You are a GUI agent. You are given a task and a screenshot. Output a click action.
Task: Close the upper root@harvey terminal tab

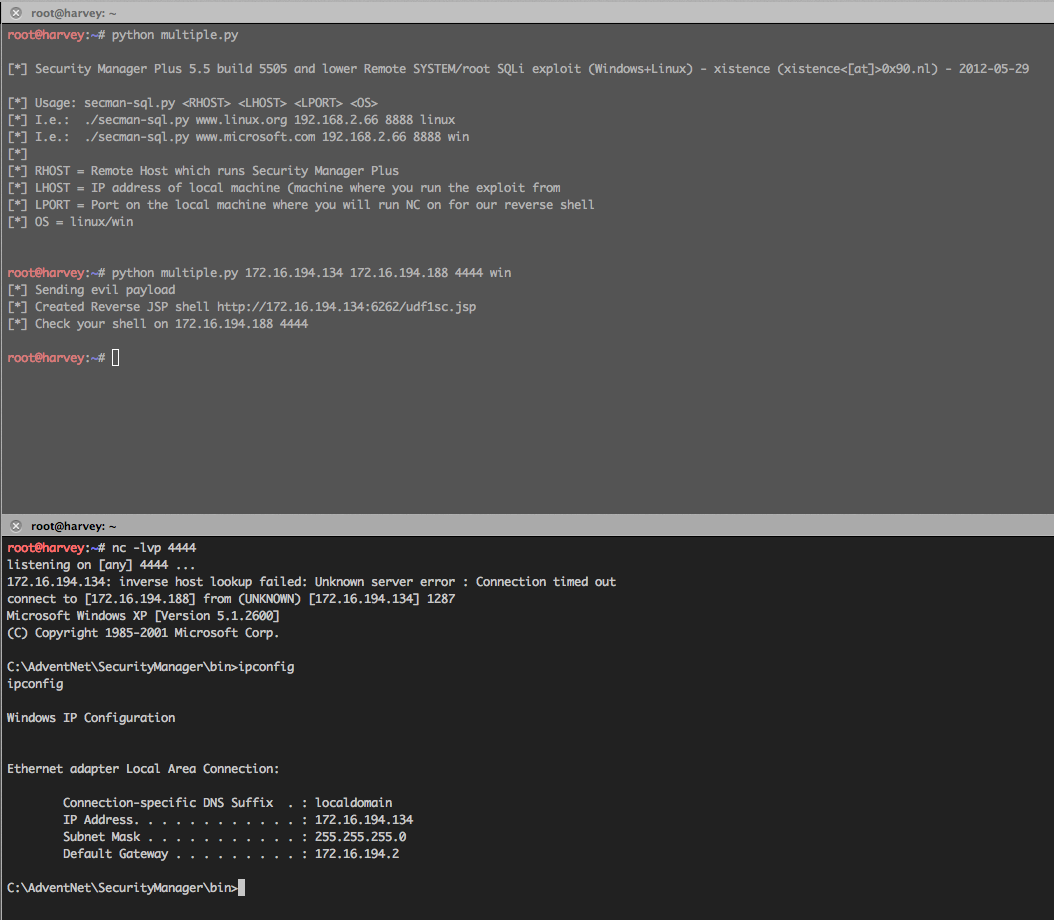pyautogui.click(x=16, y=13)
